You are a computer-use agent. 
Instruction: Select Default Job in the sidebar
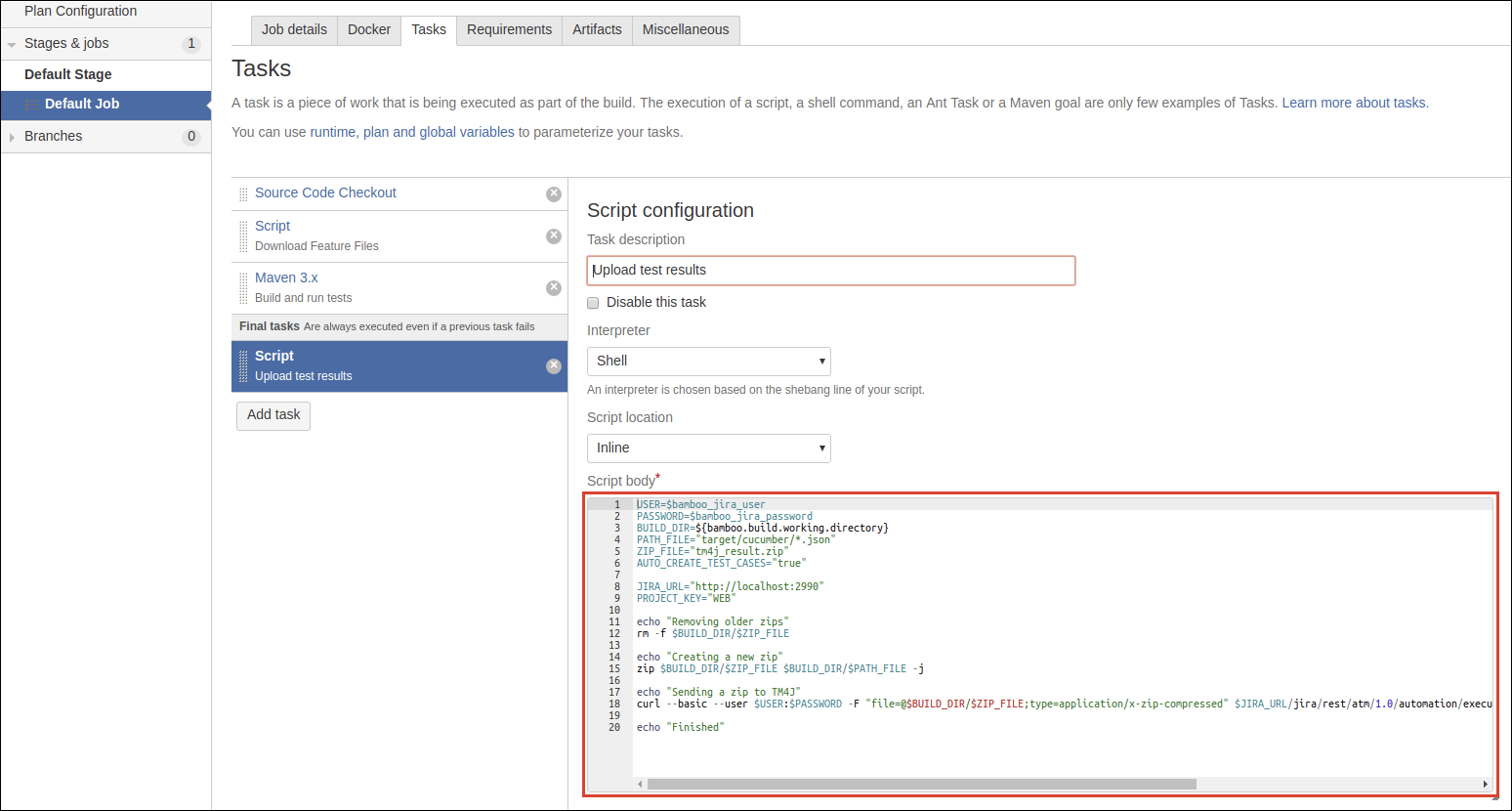point(82,105)
